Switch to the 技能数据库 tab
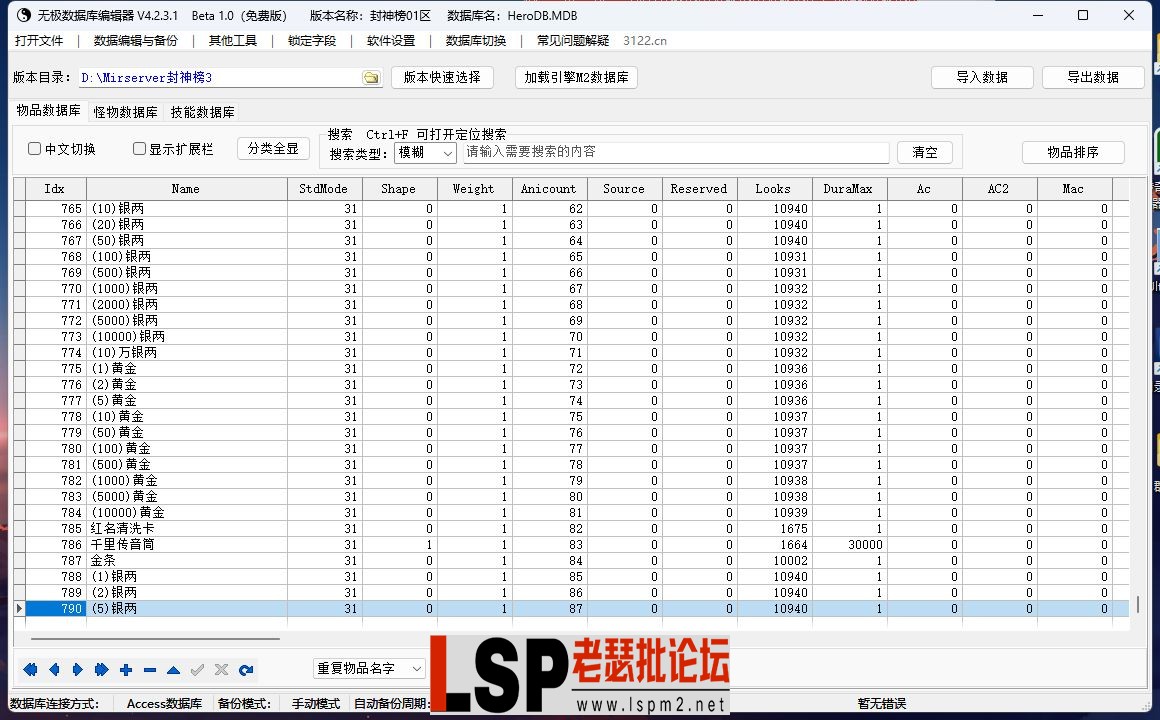This screenshot has width=1160, height=720. pyautogui.click(x=202, y=112)
